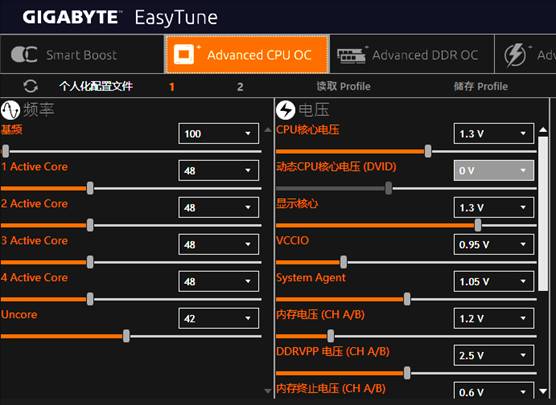The height and width of the screenshot is (405, 556).
Task: Open the 内存电压 (CH A/B) dropdown
Action: click(494, 318)
